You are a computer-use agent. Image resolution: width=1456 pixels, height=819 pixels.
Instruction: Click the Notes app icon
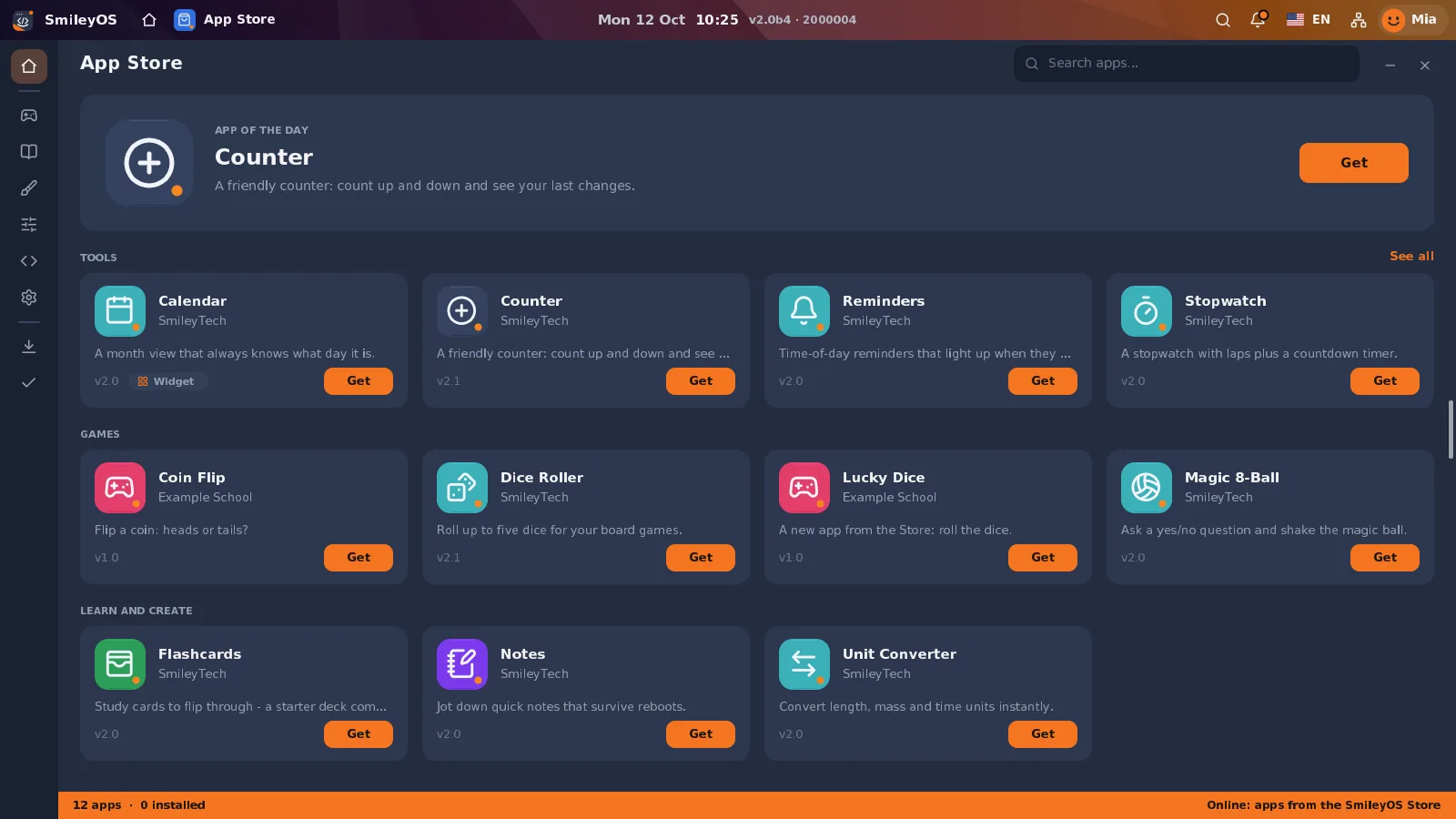pyautogui.click(x=462, y=664)
